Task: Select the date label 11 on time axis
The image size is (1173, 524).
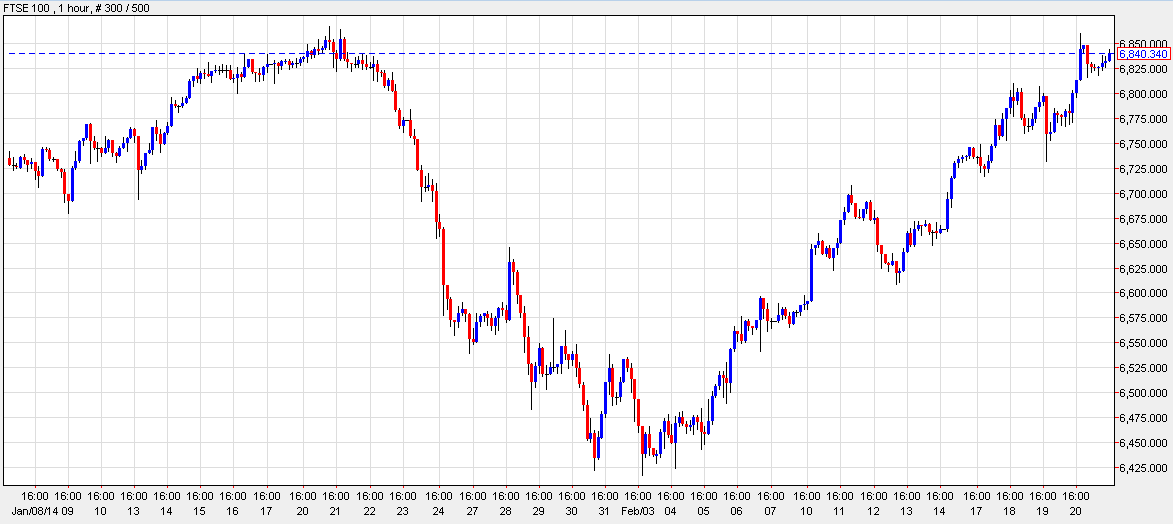Action: (840, 510)
